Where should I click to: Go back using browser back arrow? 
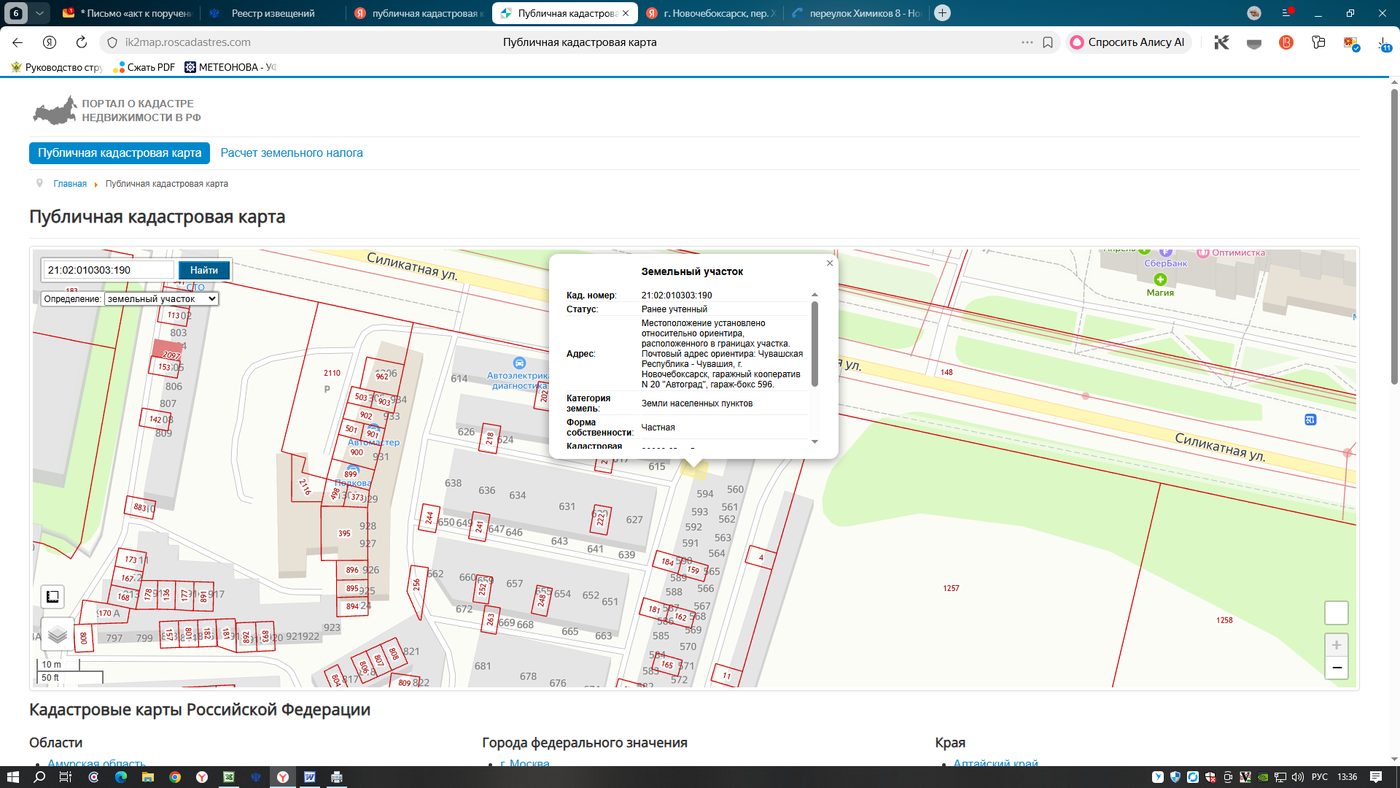(x=17, y=43)
